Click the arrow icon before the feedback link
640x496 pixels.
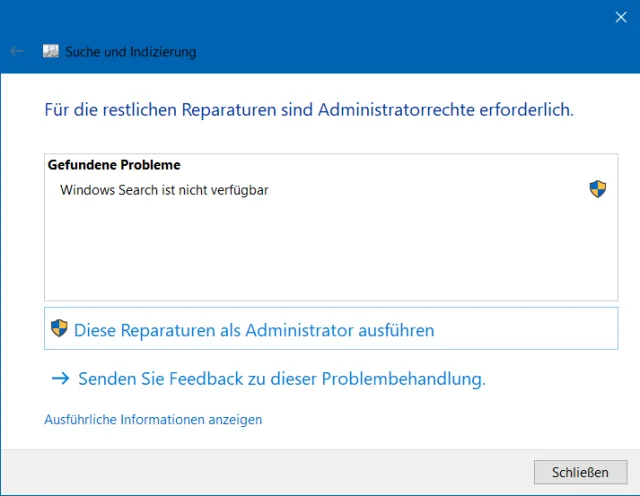pyautogui.click(x=61, y=379)
